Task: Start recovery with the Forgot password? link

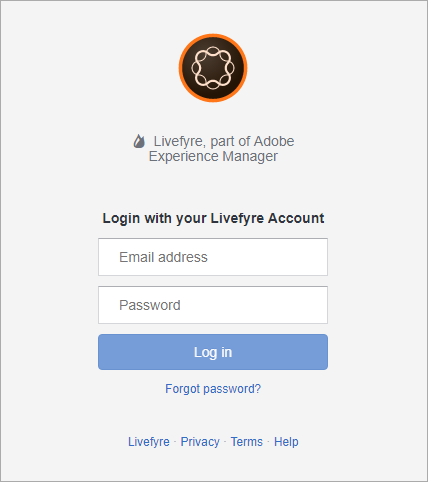Action: coord(213,389)
